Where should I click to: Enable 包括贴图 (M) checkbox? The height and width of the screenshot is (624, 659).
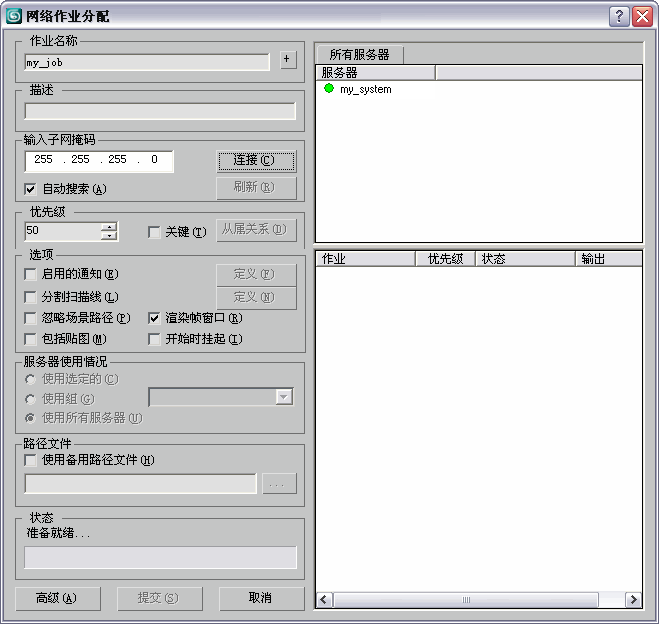tap(30, 339)
